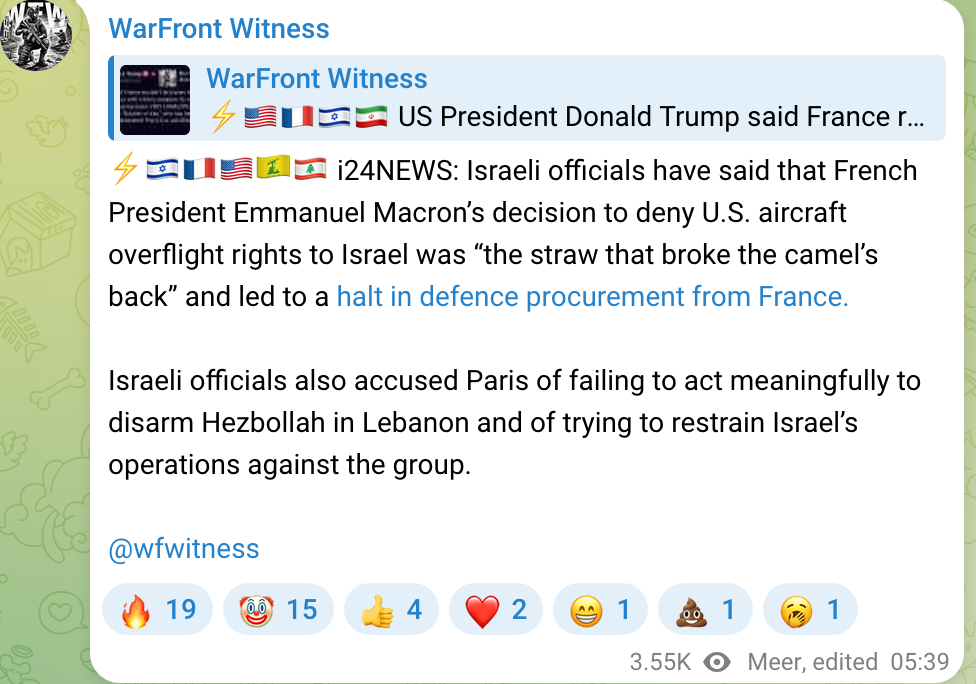976x684 pixels.
Task: Click the grinning face reaction
Action: point(600,609)
